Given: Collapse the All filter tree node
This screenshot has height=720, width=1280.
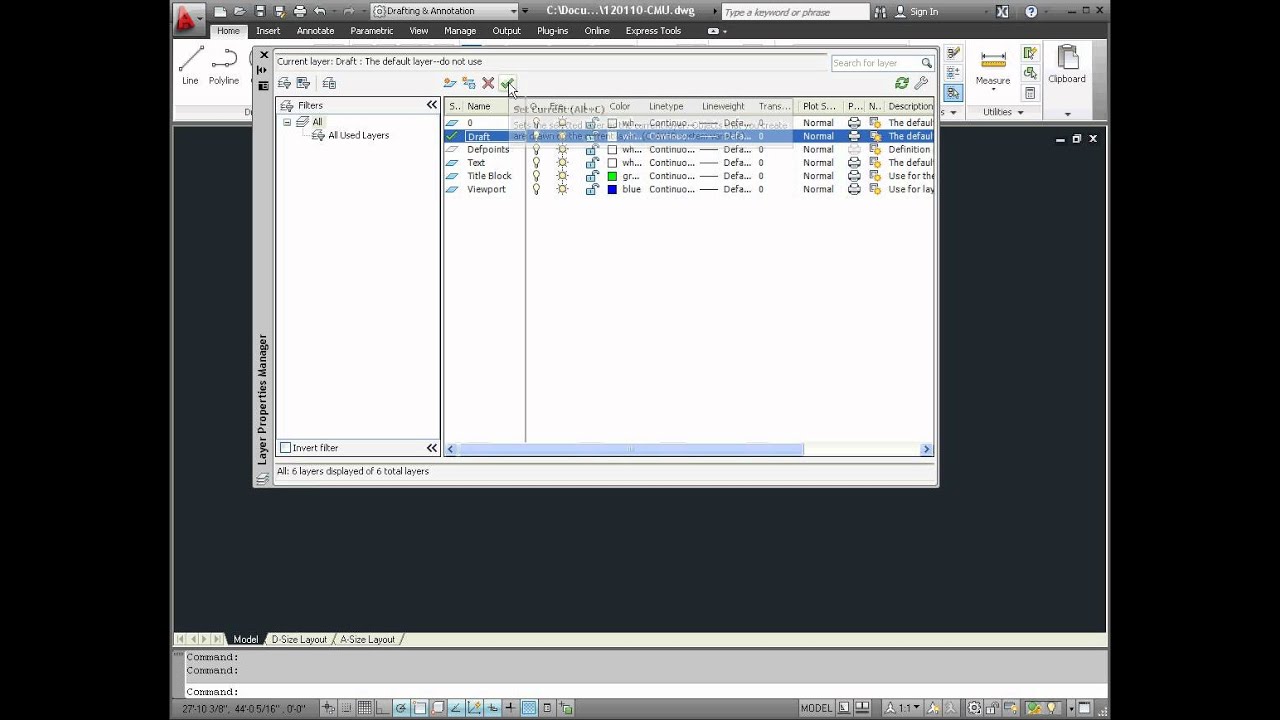Looking at the screenshot, I should tap(287, 122).
